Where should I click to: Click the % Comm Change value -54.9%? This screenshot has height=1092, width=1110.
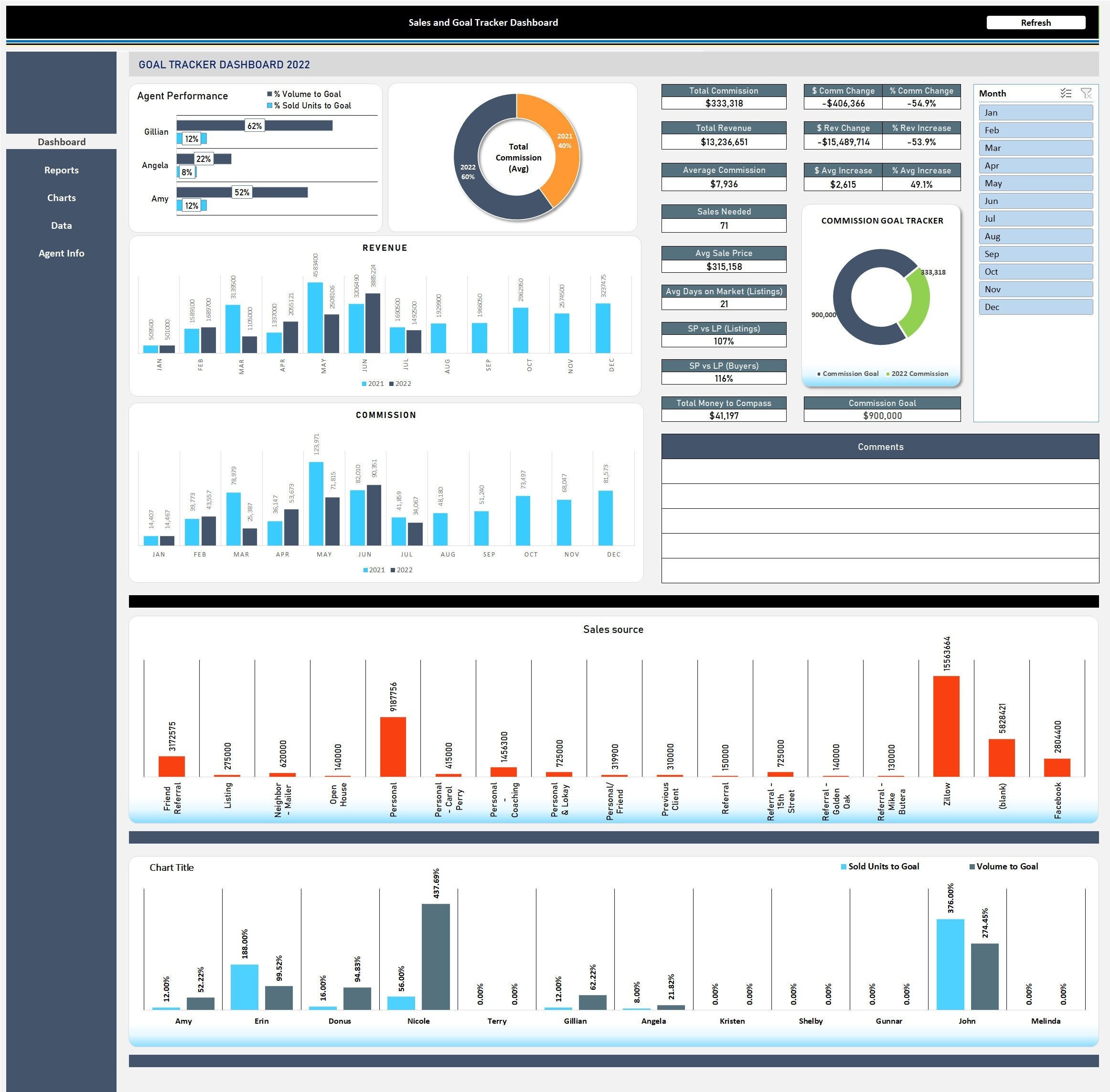(921, 103)
